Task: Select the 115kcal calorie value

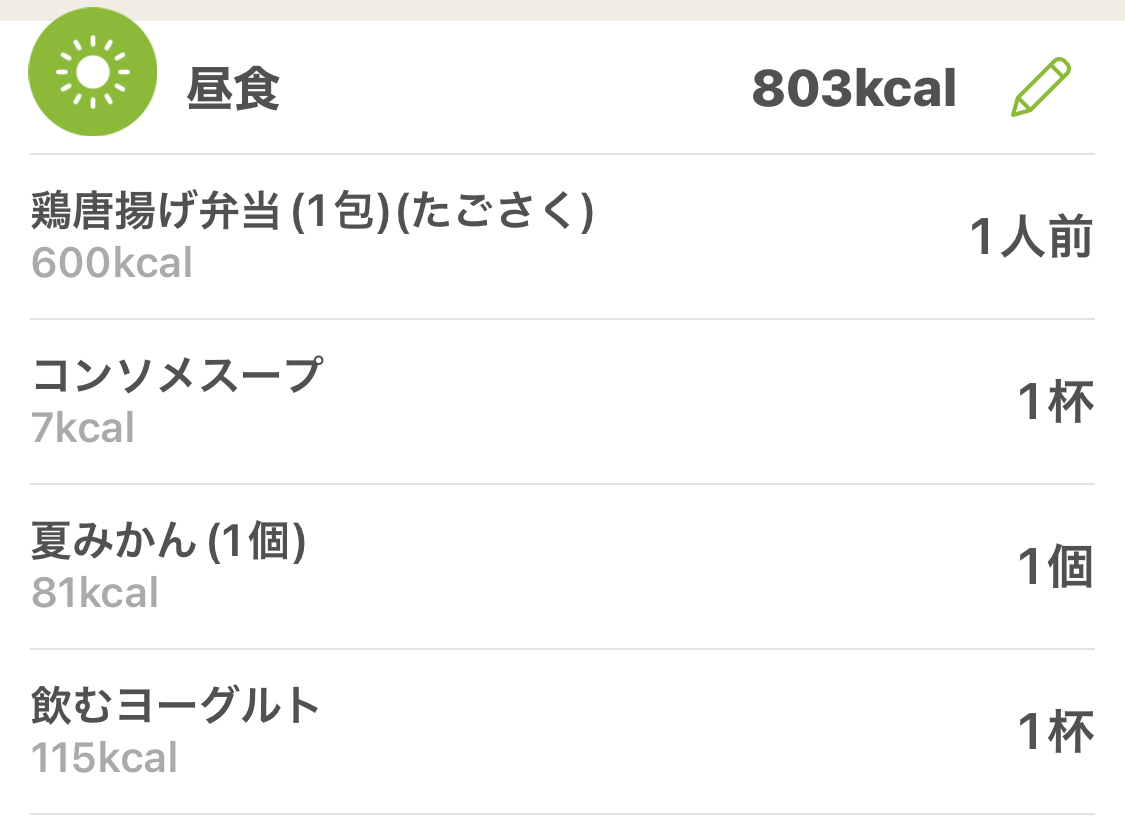Action: pyautogui.click(x=105, y=758)
